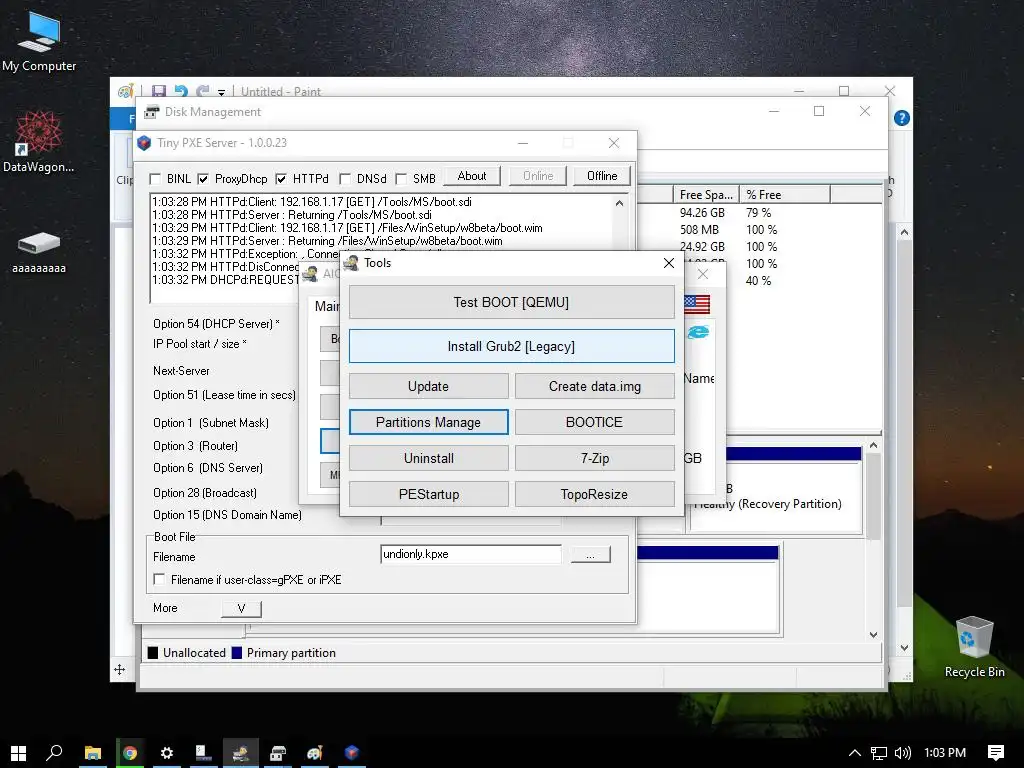
Task: Click the Disk Management title bar icon
Action: click(x=152, y=112)
